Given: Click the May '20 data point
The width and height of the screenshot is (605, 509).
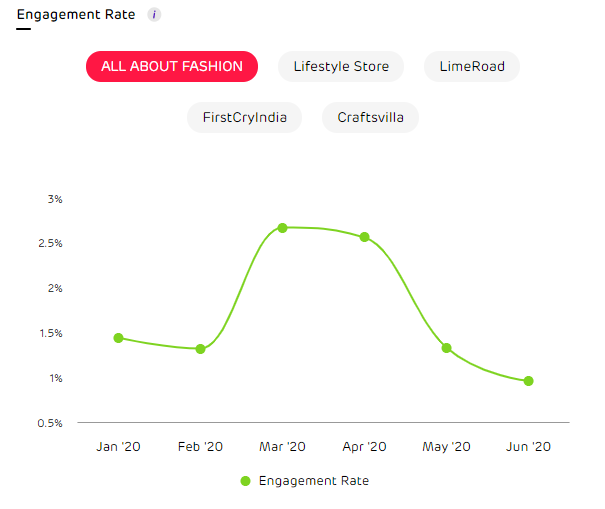Looking at the screenshot, I should pyautogui.click(x=447, y=348).
